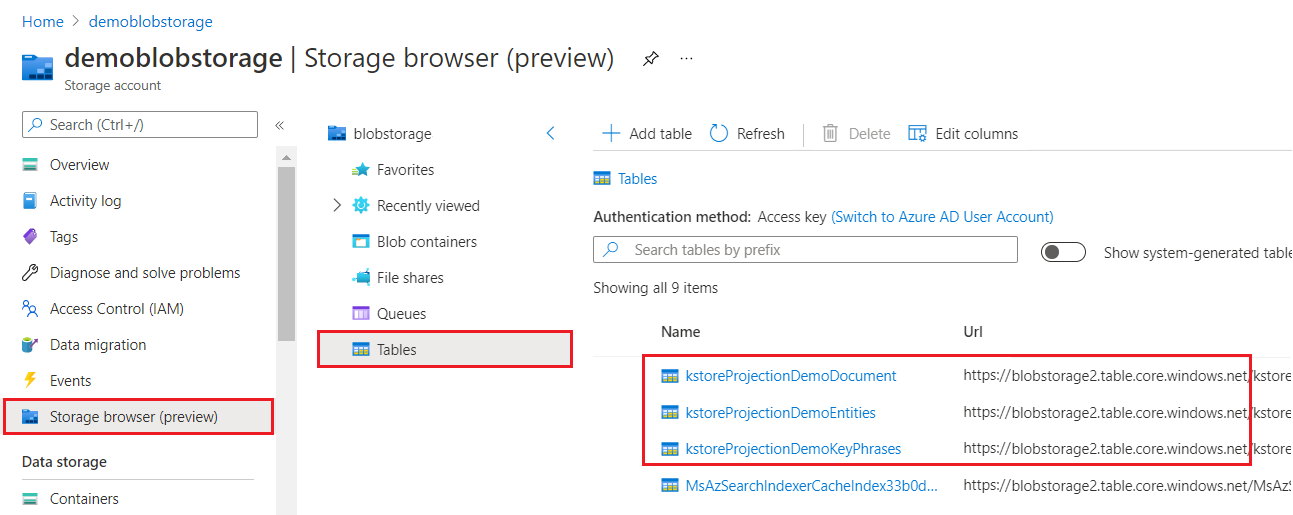Click the Favorites star icon
The height and width of the screenshot is (515, 1293).
click(360, 170)
